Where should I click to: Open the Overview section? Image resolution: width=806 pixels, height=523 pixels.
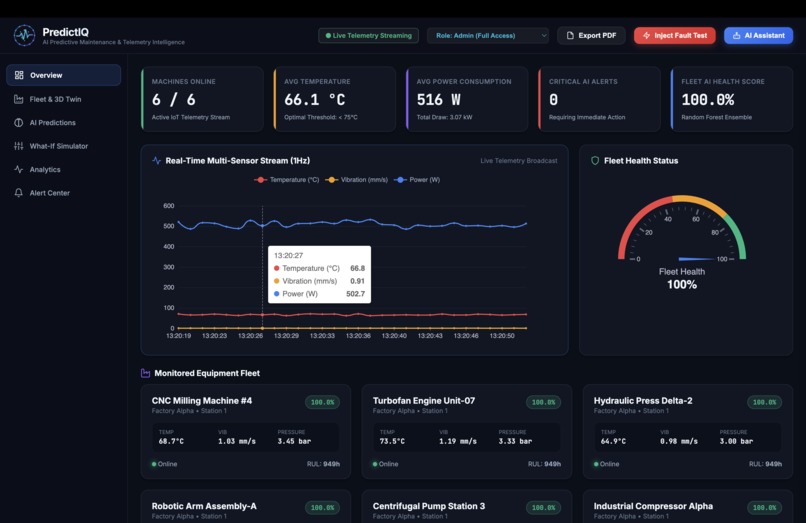(63, 75)
